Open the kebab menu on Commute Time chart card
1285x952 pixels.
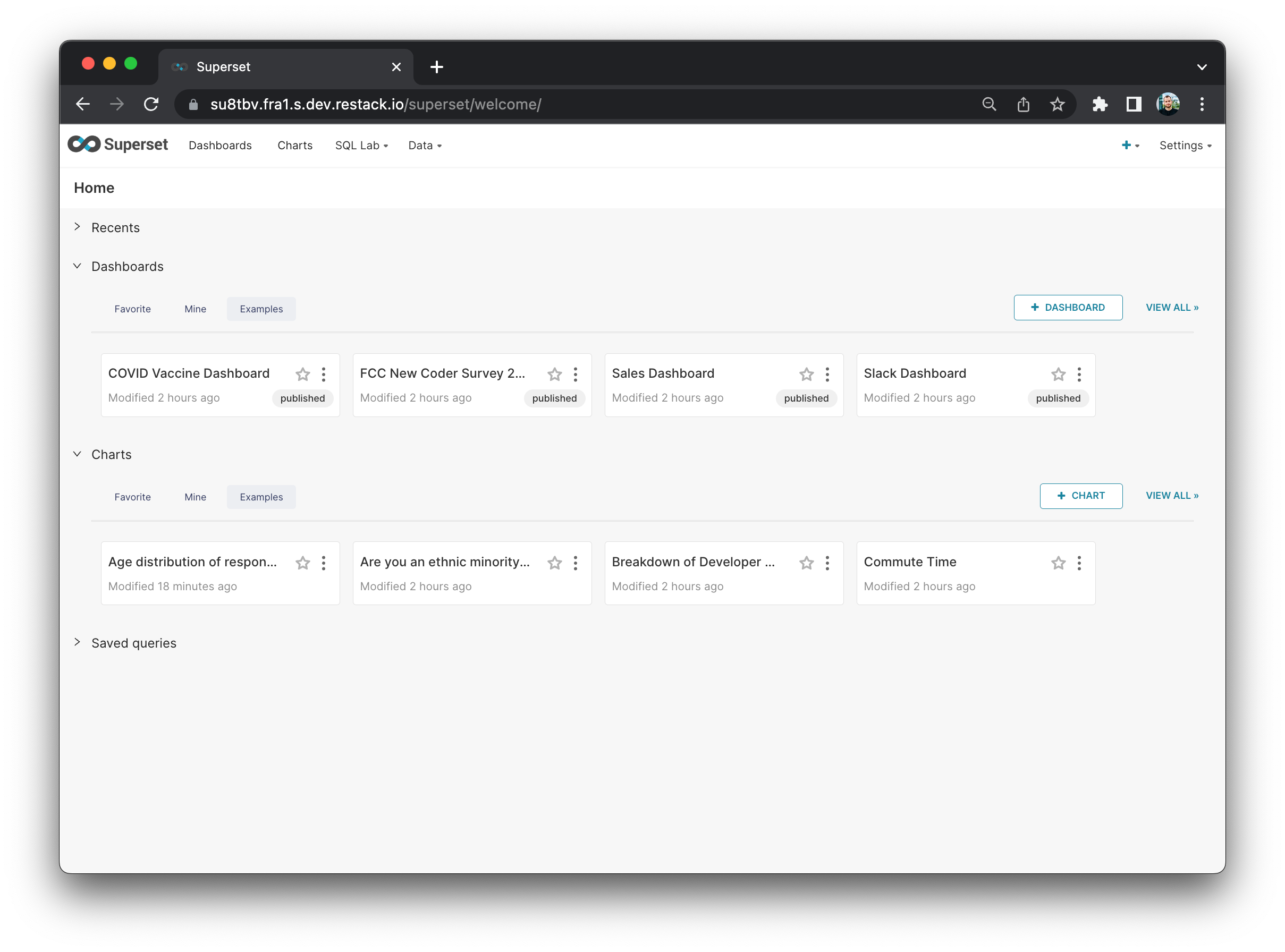click(1079, 563)
